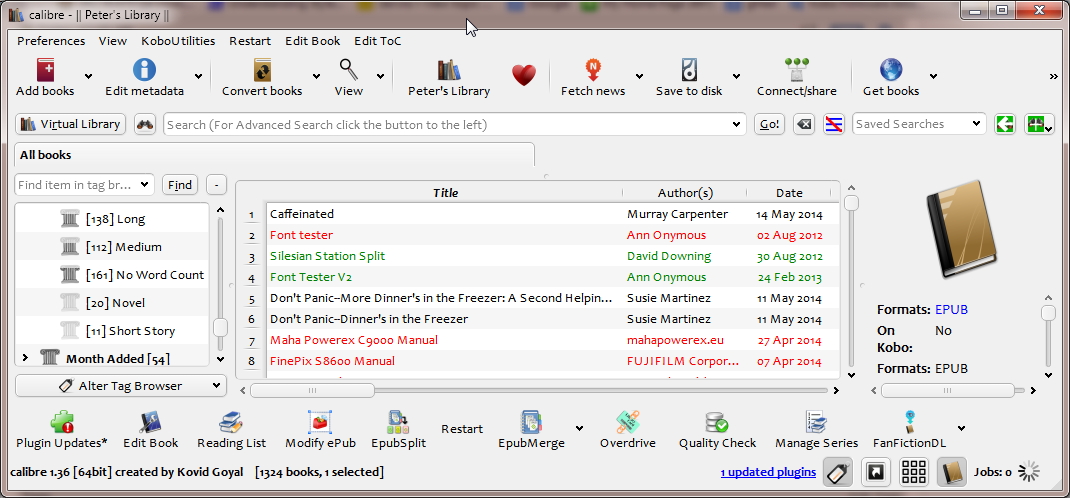Screen dimensions: 1070x498
Task: Click Restart button in bottom toolbar
Action: 462,428
